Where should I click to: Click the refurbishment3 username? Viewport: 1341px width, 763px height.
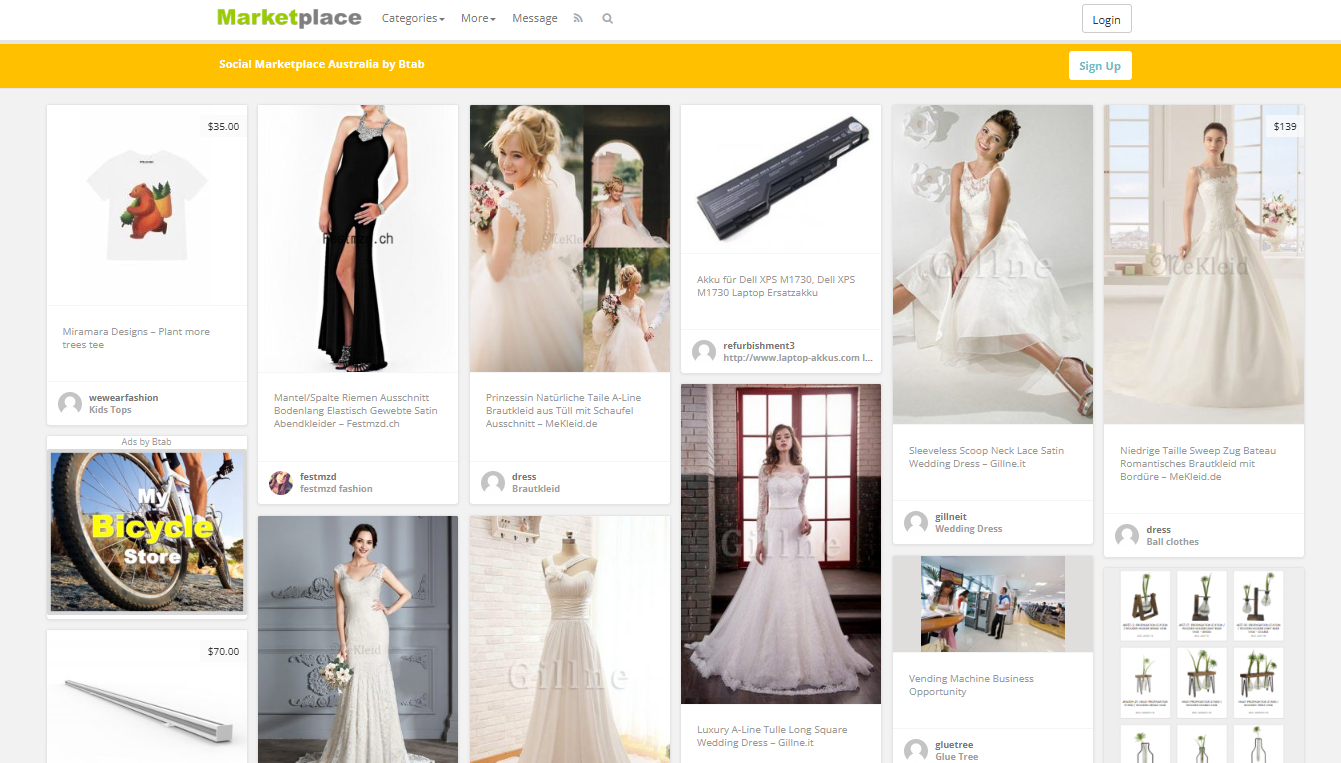coord(759,345)
